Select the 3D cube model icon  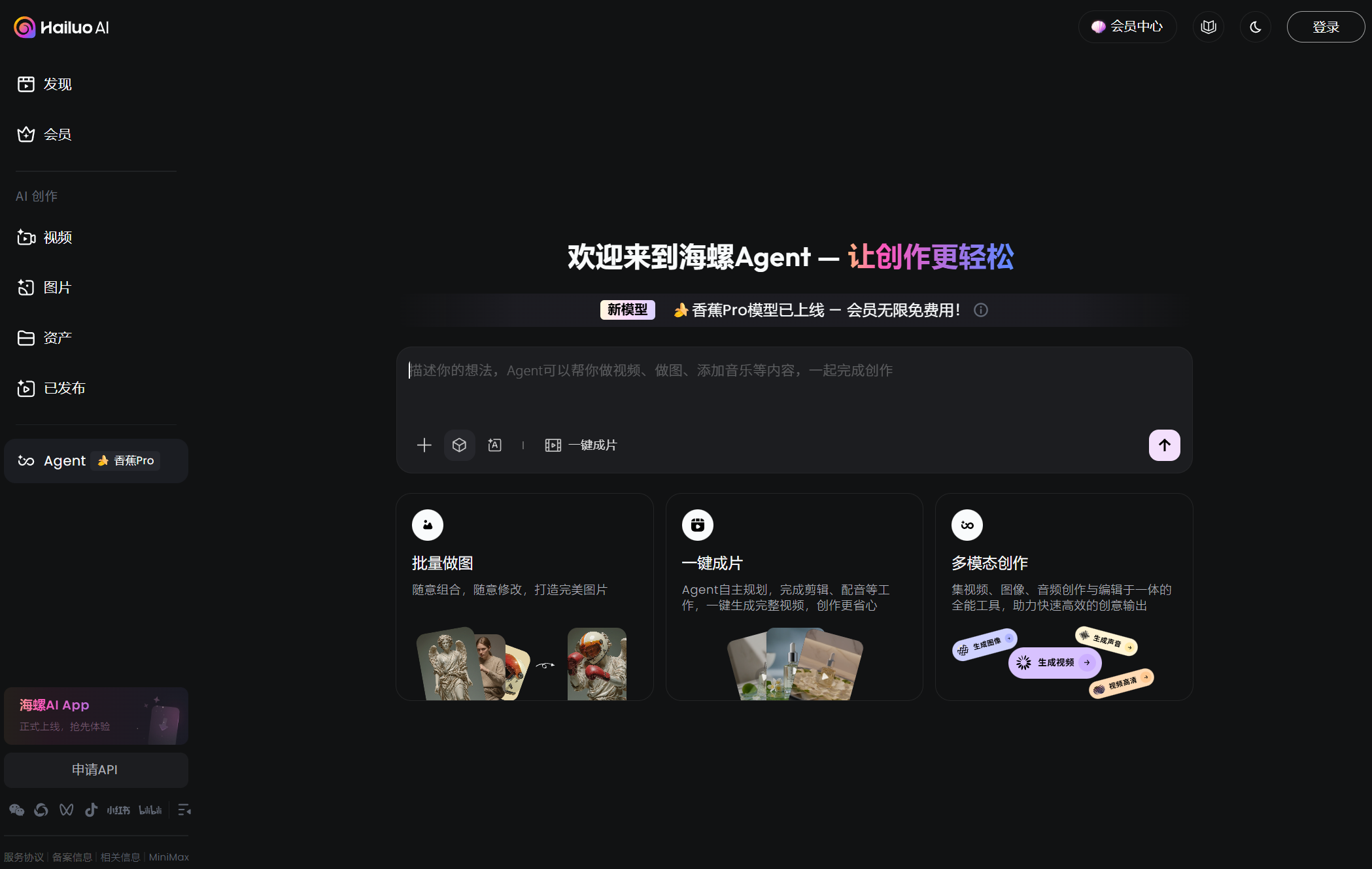[x=459, y=445]
